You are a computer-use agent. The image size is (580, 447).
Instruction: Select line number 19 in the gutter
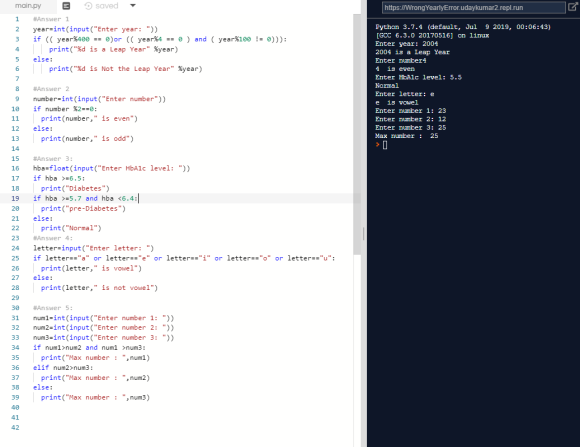point(15,198)
